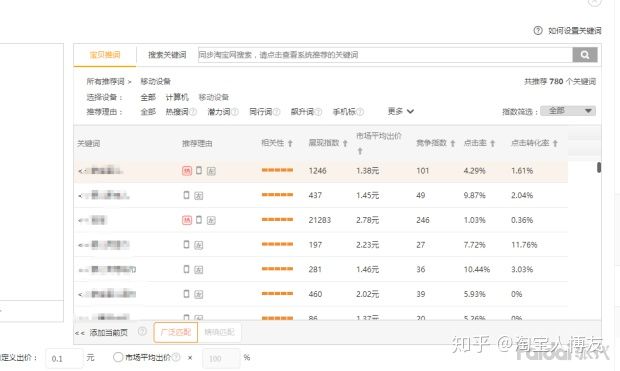Open 如何设置关键词 help link
620x371 pixels.
[575, 30]
